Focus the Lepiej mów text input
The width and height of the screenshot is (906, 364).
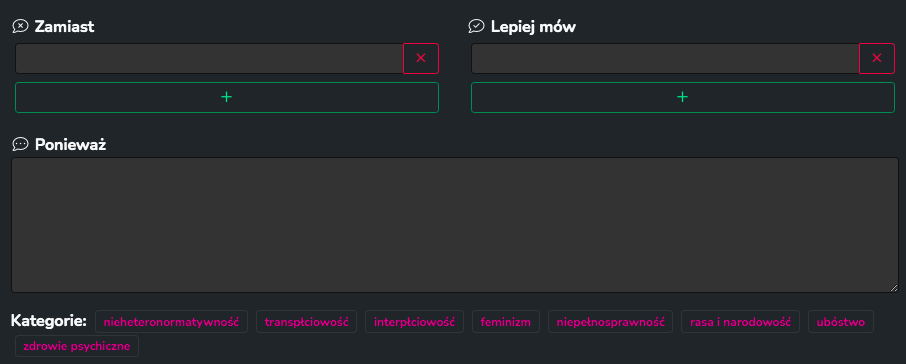[665, 58]
